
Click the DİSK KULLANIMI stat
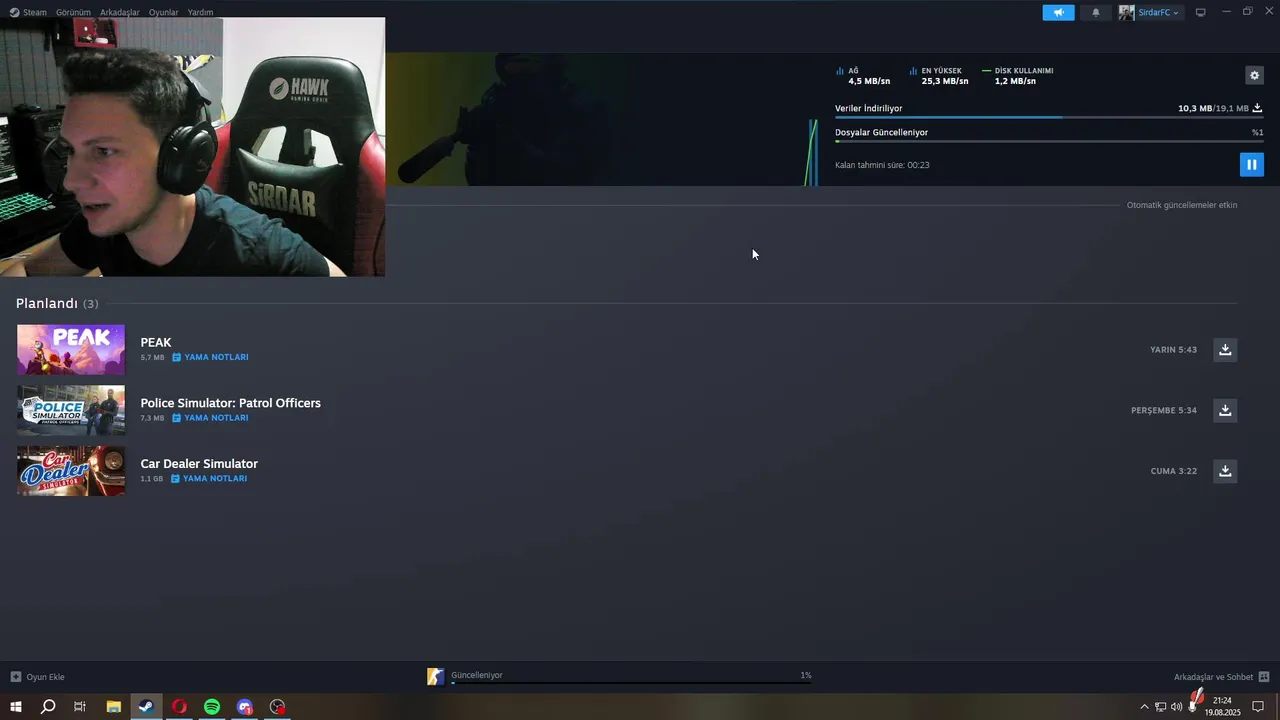[x=1018, y=76]
